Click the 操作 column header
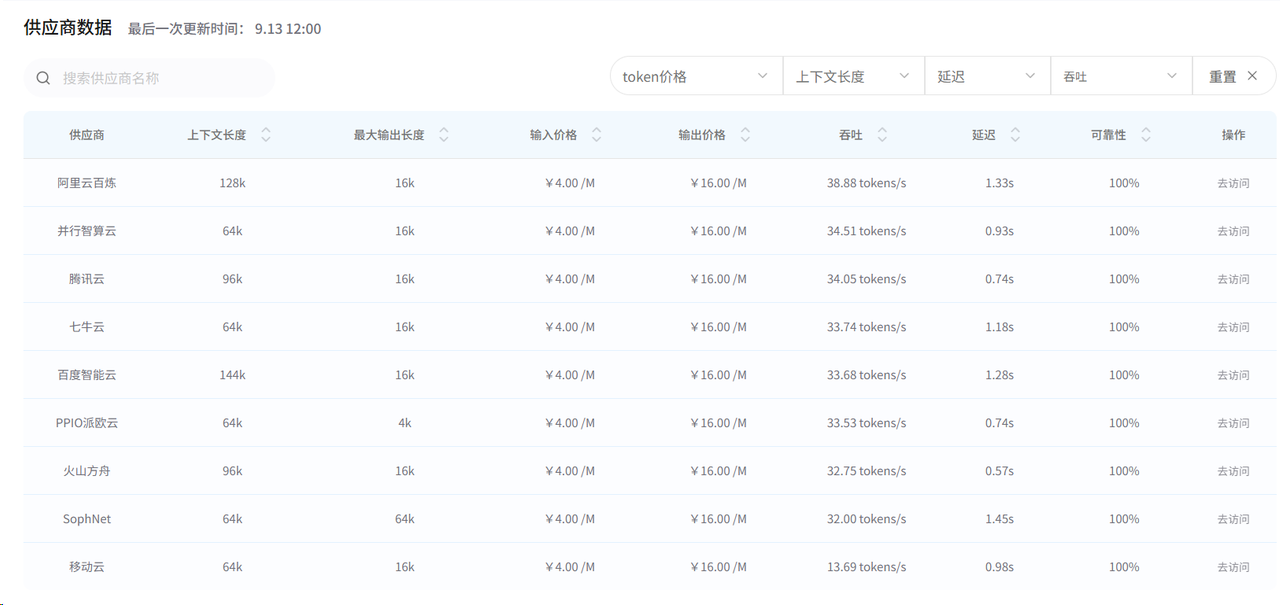The height and width of the screenshot is (605, 1280). [x=1233, y=135]
